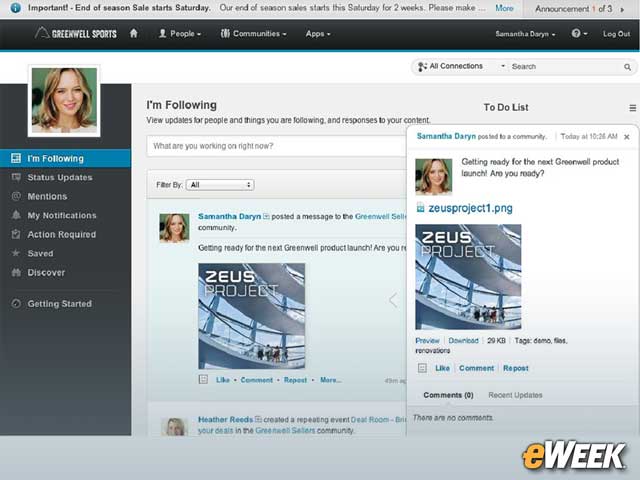
Task: Open the All Connections search scope dropdown
Action: (x=461, y=66)
